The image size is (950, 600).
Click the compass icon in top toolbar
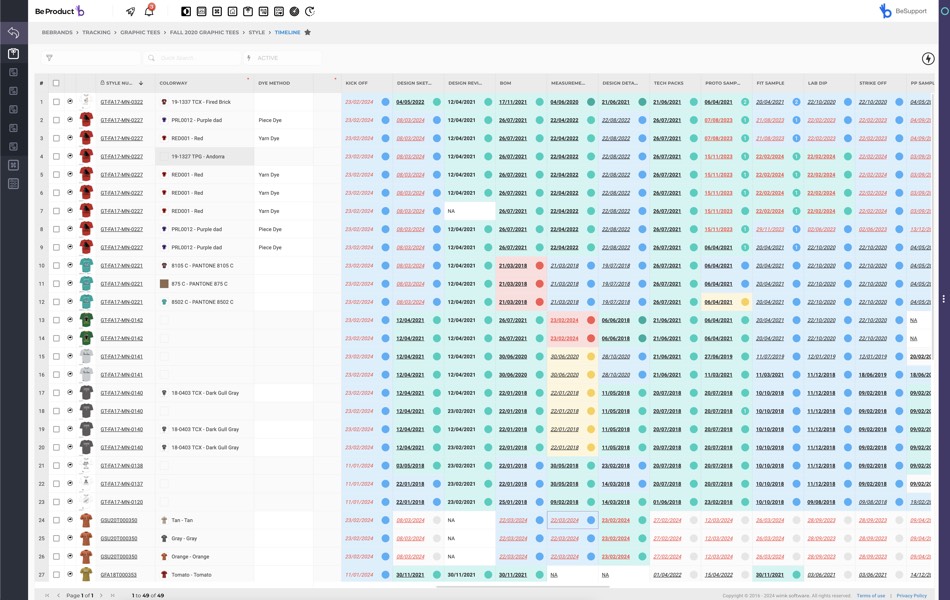click(294, 11)
